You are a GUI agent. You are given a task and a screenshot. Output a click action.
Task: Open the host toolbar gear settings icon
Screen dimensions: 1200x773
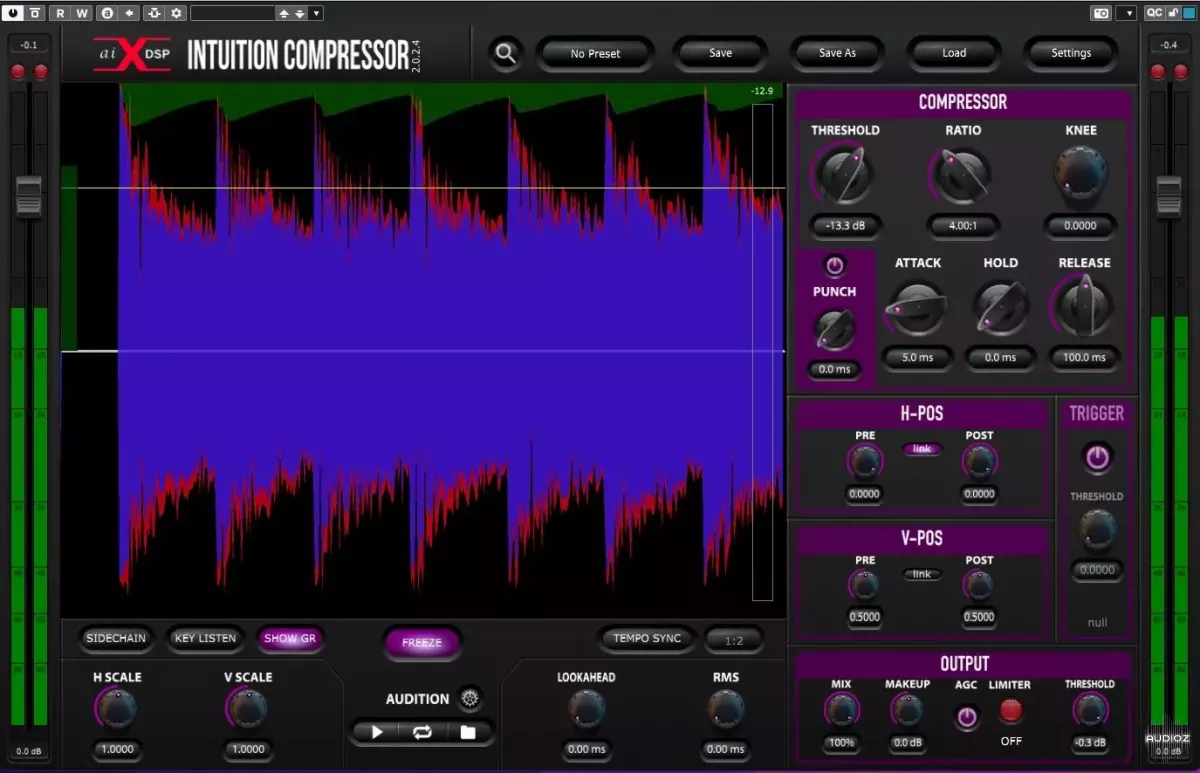pyautogui.click(x=176, y=13)
